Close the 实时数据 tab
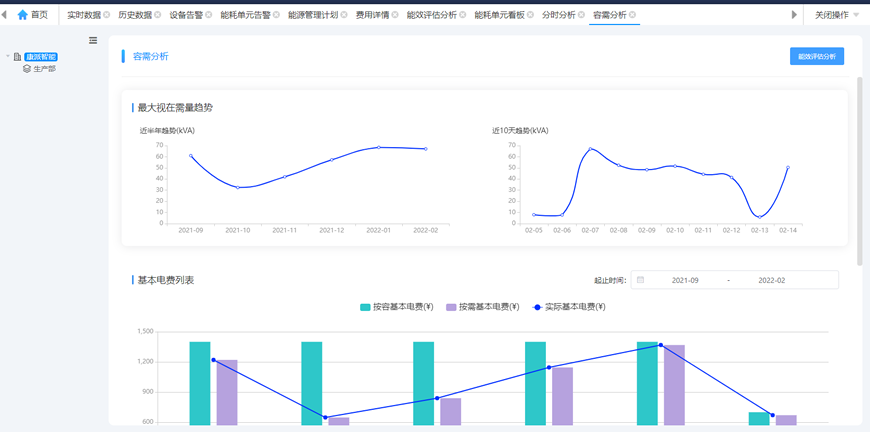 (107, 15)
